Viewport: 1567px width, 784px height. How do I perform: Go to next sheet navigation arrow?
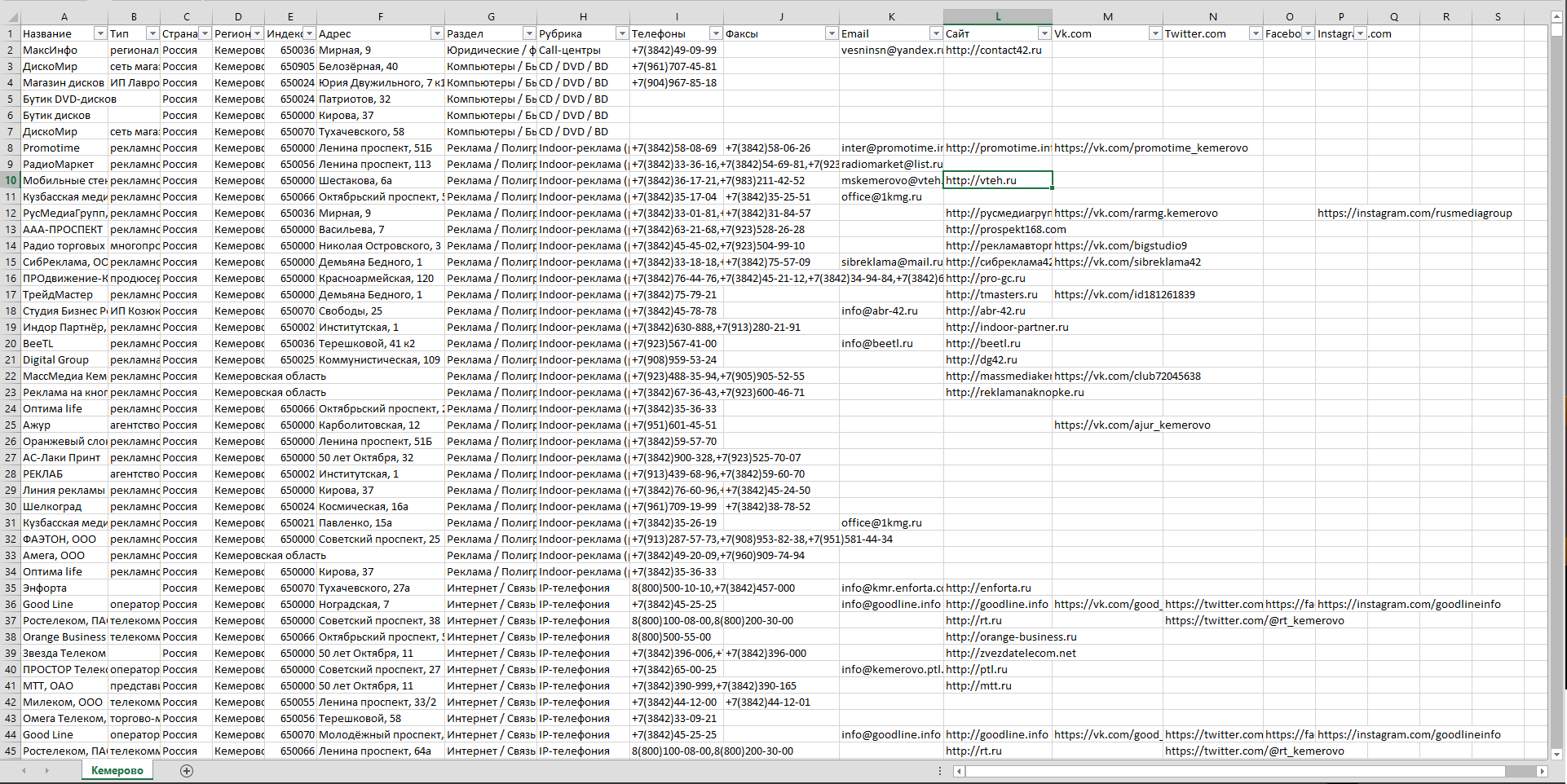46,771
